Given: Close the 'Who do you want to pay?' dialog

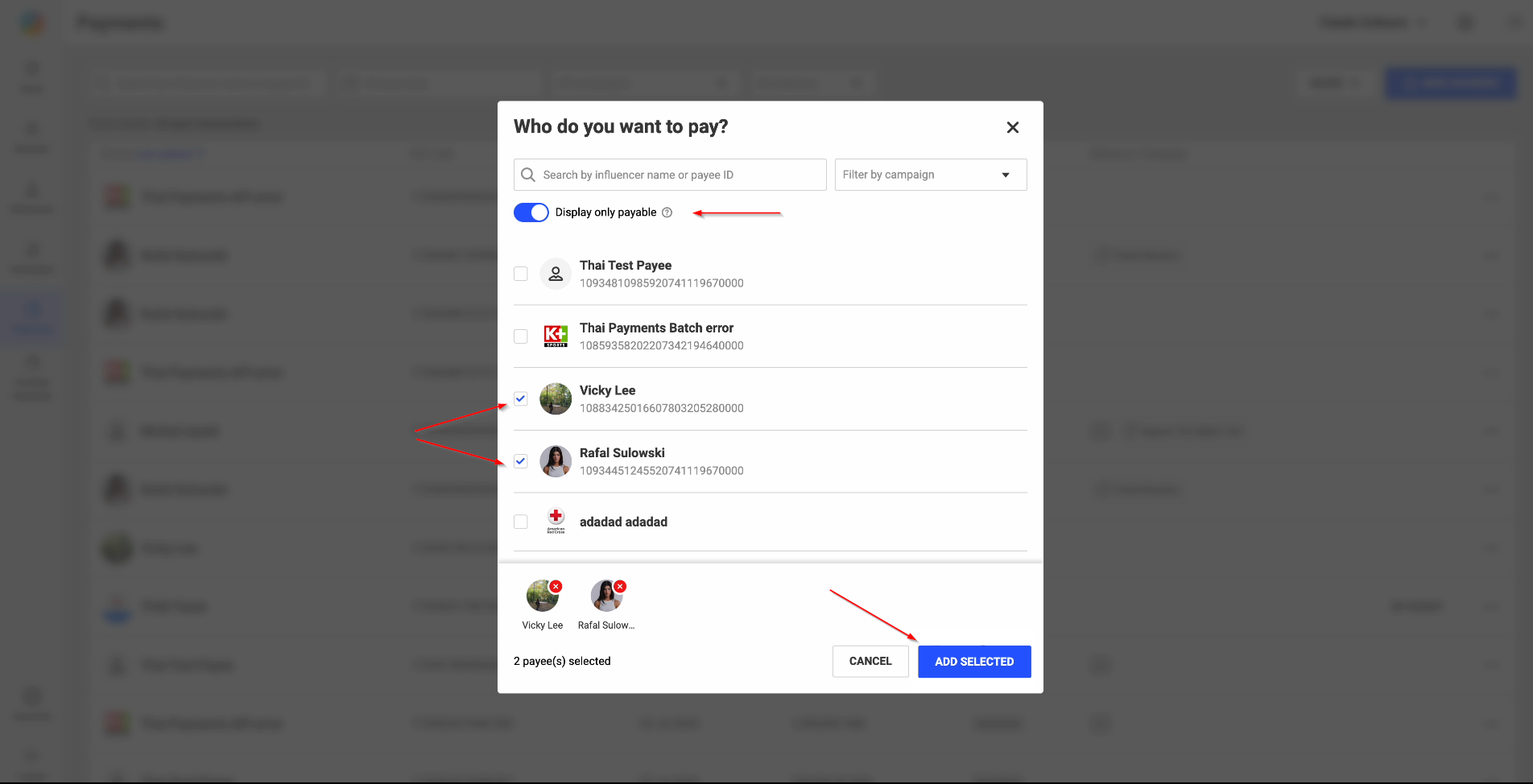Looking at the screenshot, I should click(1013, 127).
